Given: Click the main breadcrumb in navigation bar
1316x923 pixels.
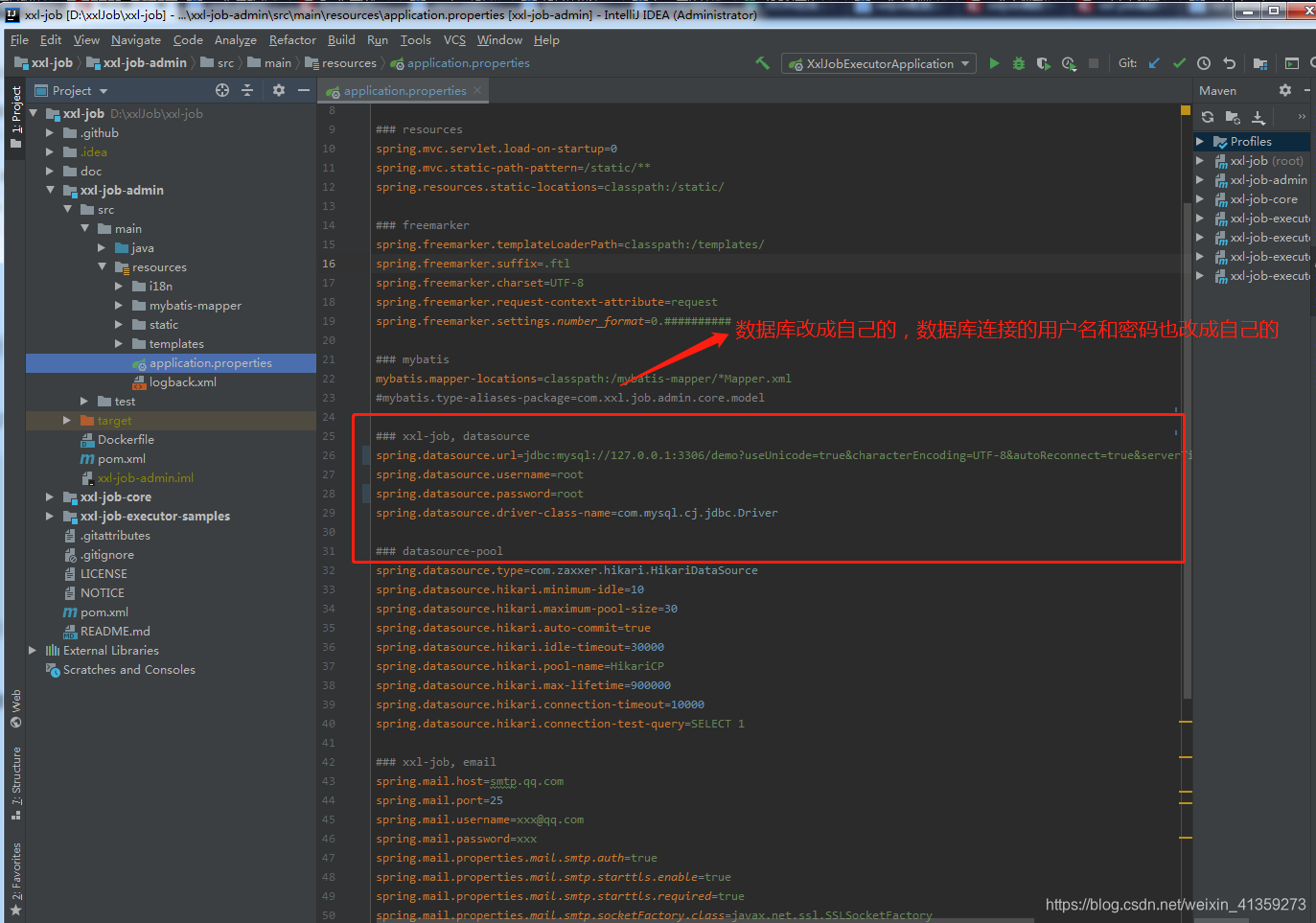Looking at the screenshot, I should [x=269, y=63].
